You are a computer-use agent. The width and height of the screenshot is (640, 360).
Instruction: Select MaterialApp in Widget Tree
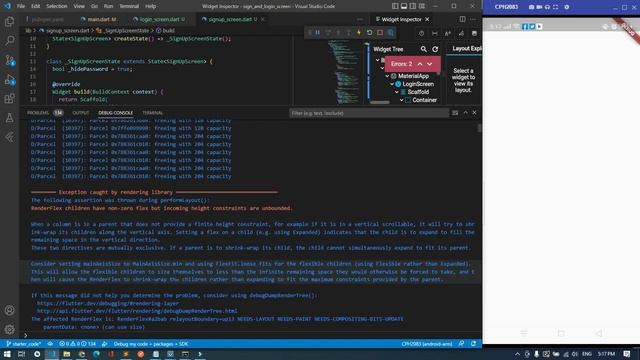pyautogui.click(x=413, y=76)
